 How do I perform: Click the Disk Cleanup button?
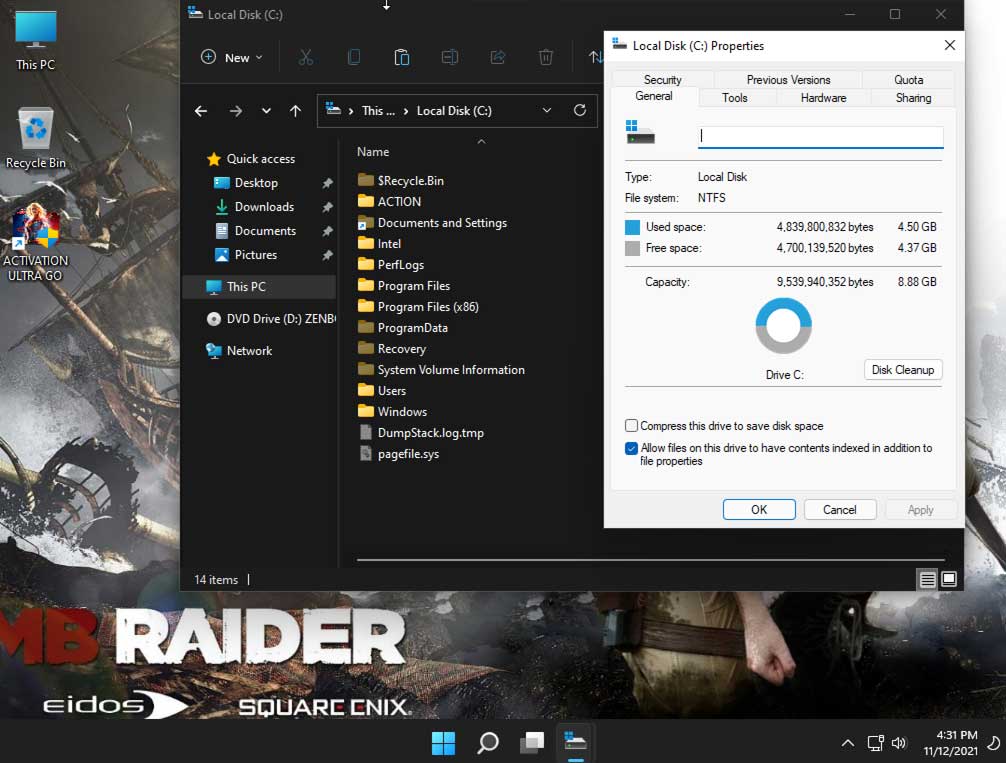pos(903,370)
